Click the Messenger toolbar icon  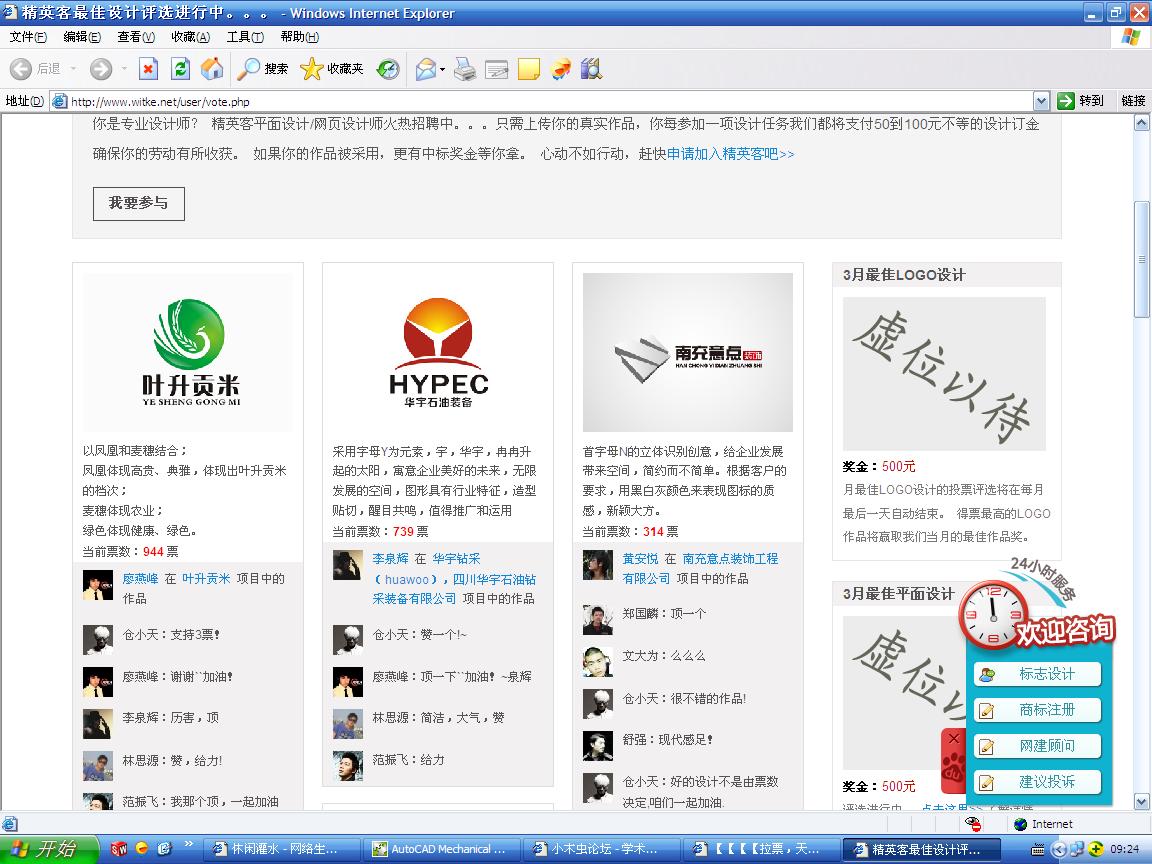pos(561,69)
